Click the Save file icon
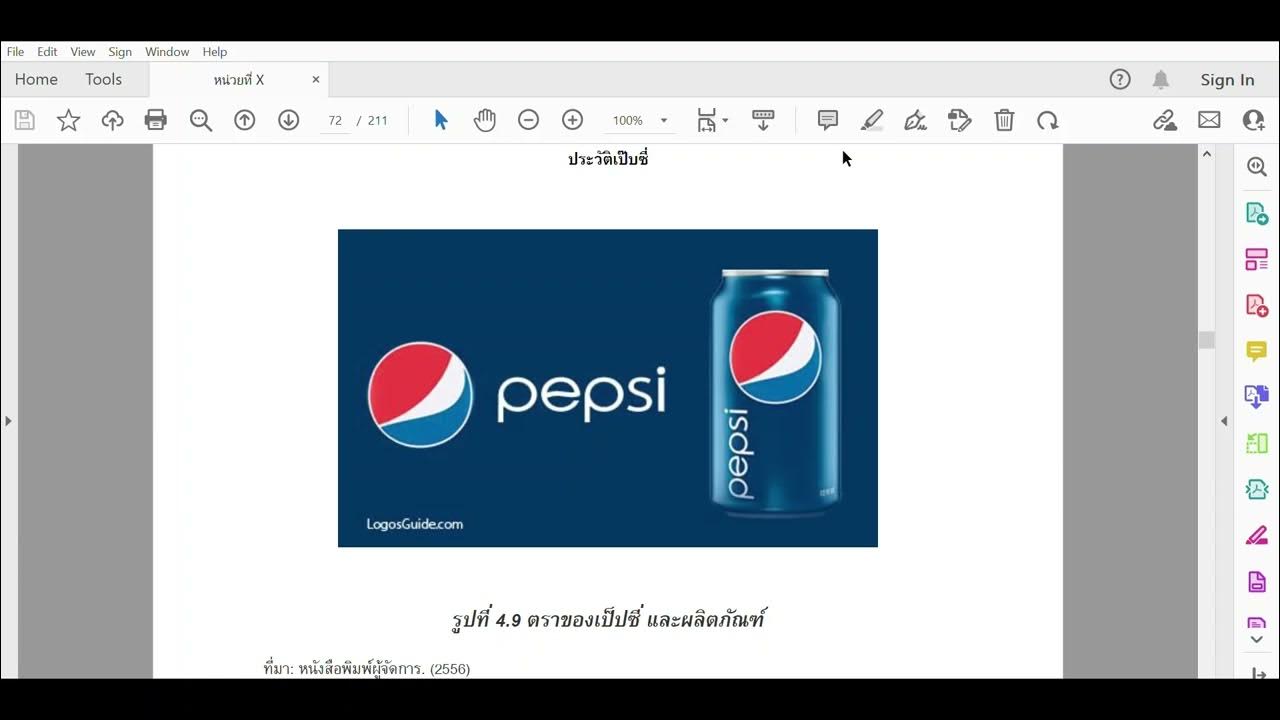This screenshot has height=720, width=1280. click(x=25, y=121)
